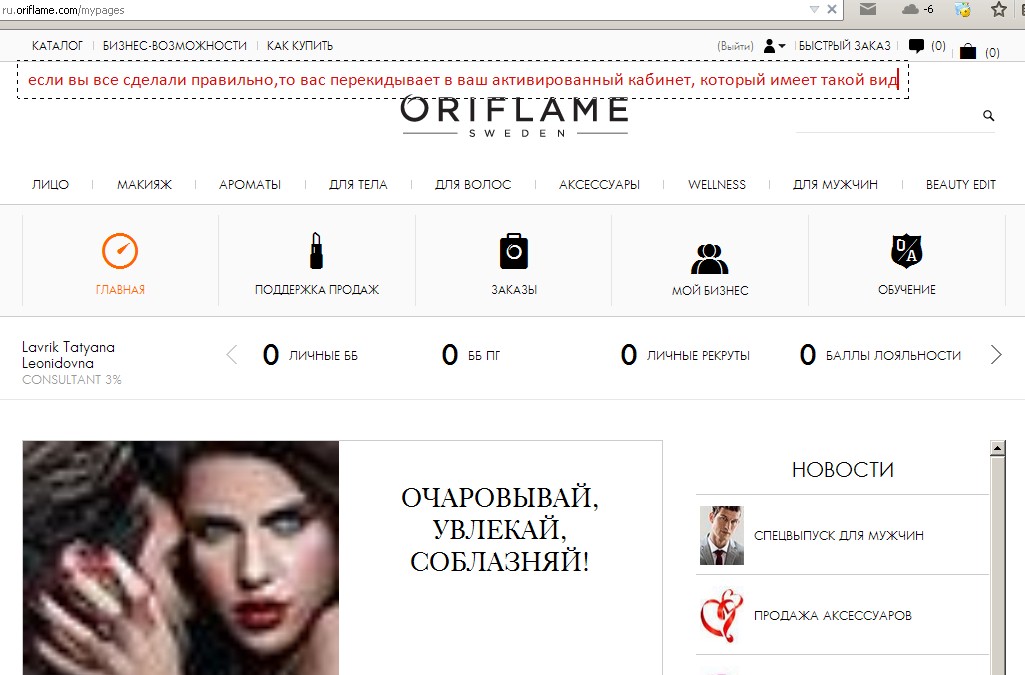The height and width of the screenshot is (675, 1025).
Task: Click ЛИЧНЫЕ РЕКРУТЫ counter
Action: 685,355
